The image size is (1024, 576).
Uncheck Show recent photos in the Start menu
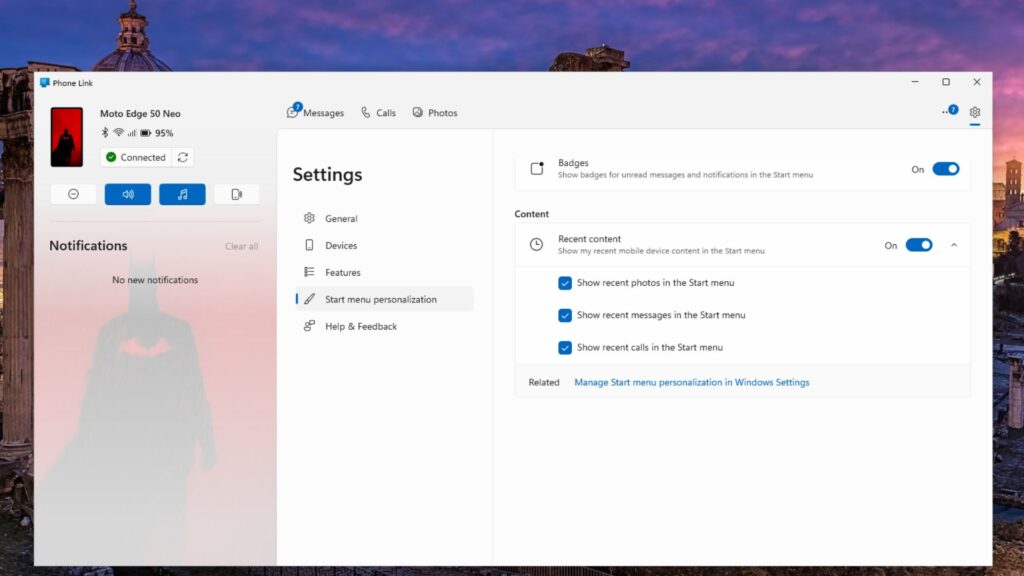coord(567,283)
